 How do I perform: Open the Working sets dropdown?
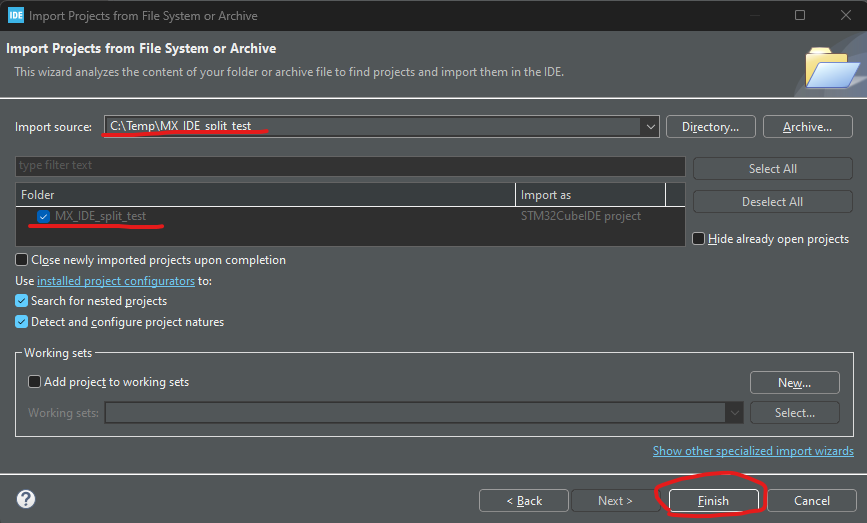click(735, 412)
